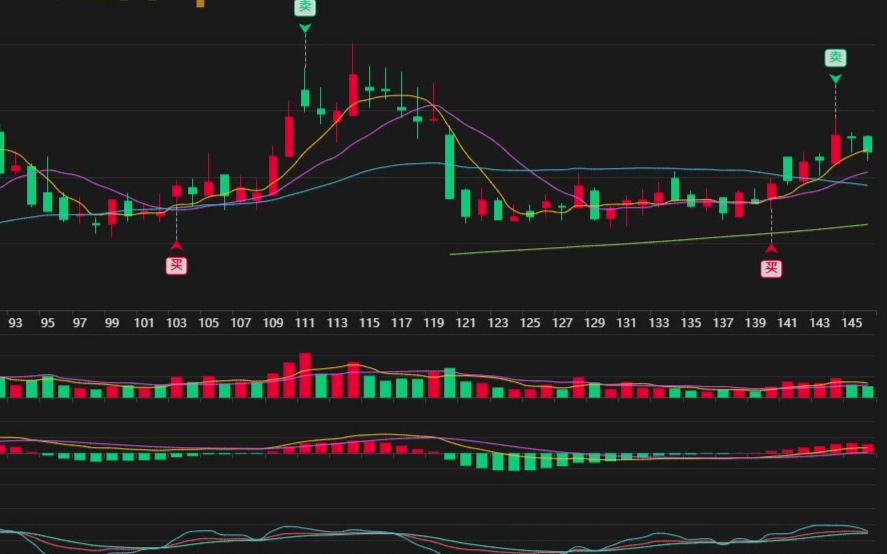Select the x-axis label 107
The width and height of the screenshot is (887, 554).
coord(240,323)
